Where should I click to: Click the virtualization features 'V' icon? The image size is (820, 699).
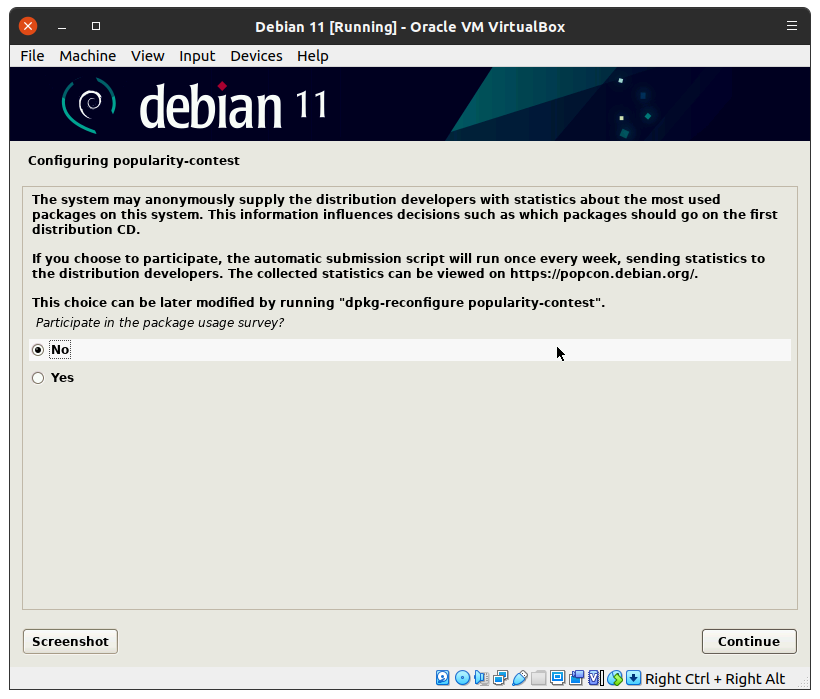pos(595,678)
